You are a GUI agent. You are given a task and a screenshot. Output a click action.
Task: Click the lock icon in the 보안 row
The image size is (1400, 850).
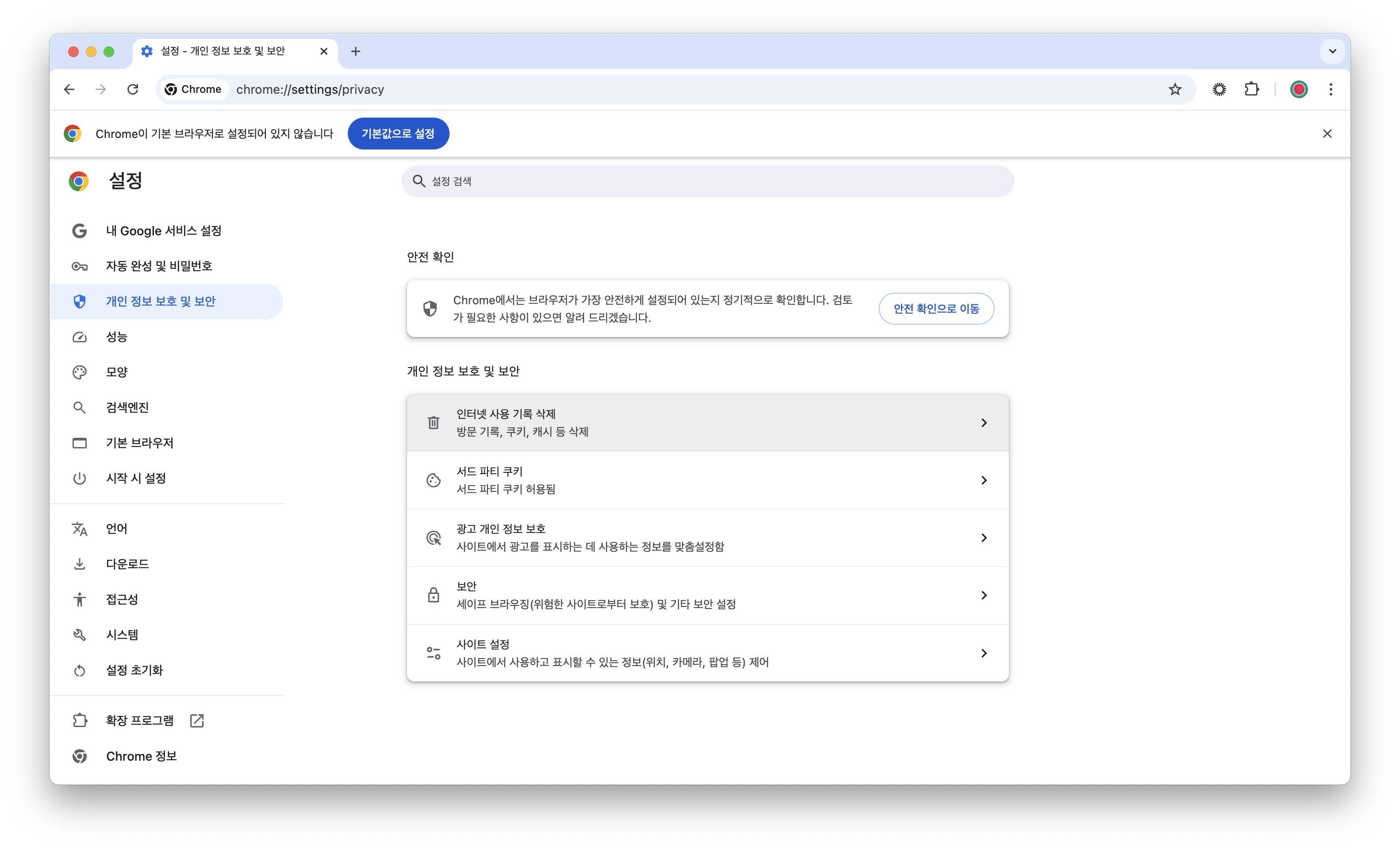(434, 595)
